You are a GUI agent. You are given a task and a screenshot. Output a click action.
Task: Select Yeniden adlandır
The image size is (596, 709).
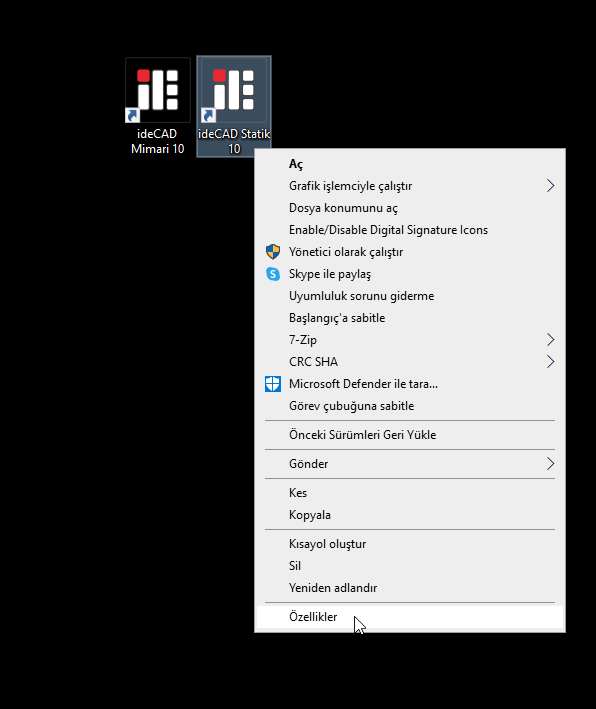(x=410, y=588)
